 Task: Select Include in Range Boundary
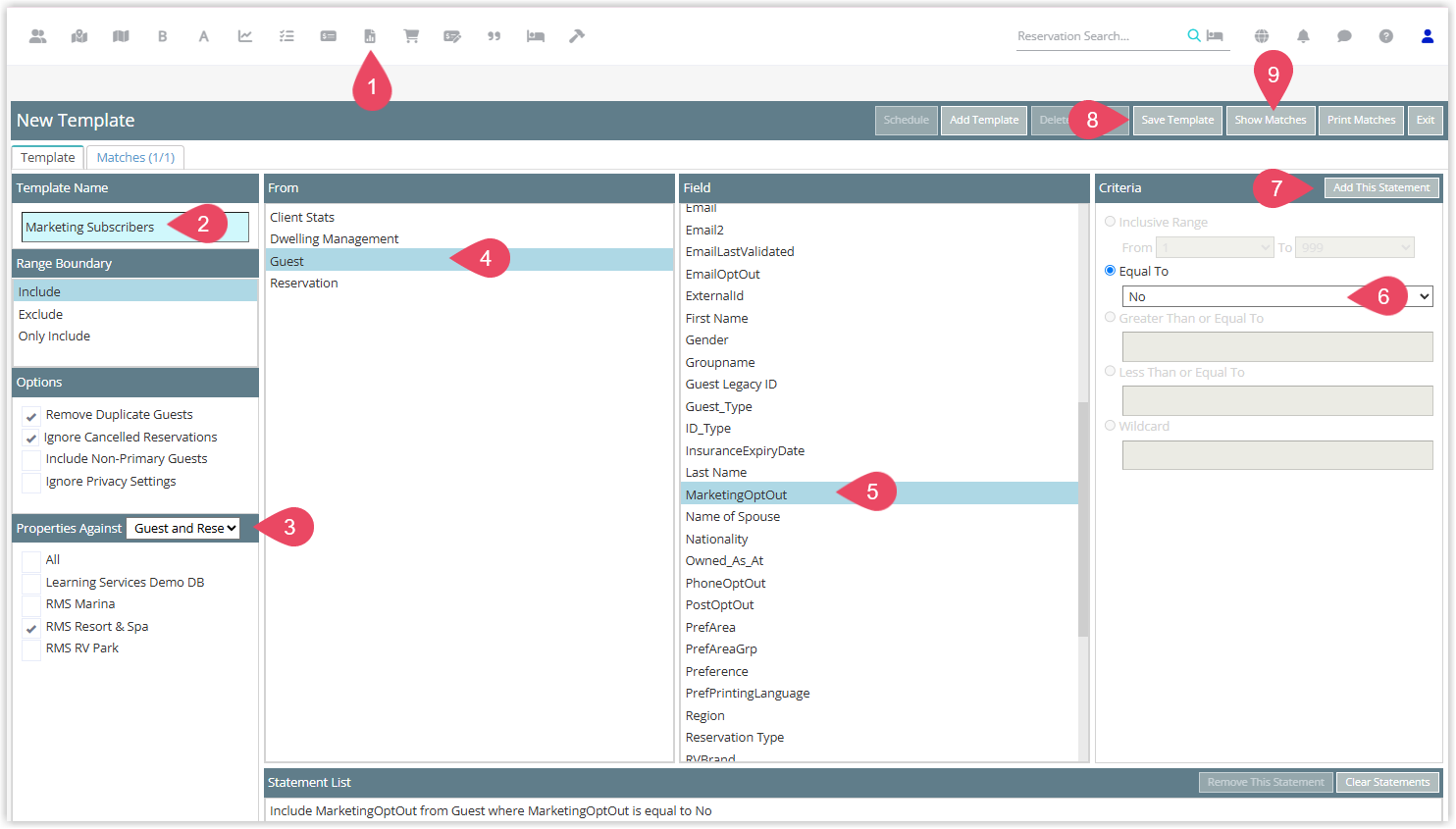tap(135, 291)
